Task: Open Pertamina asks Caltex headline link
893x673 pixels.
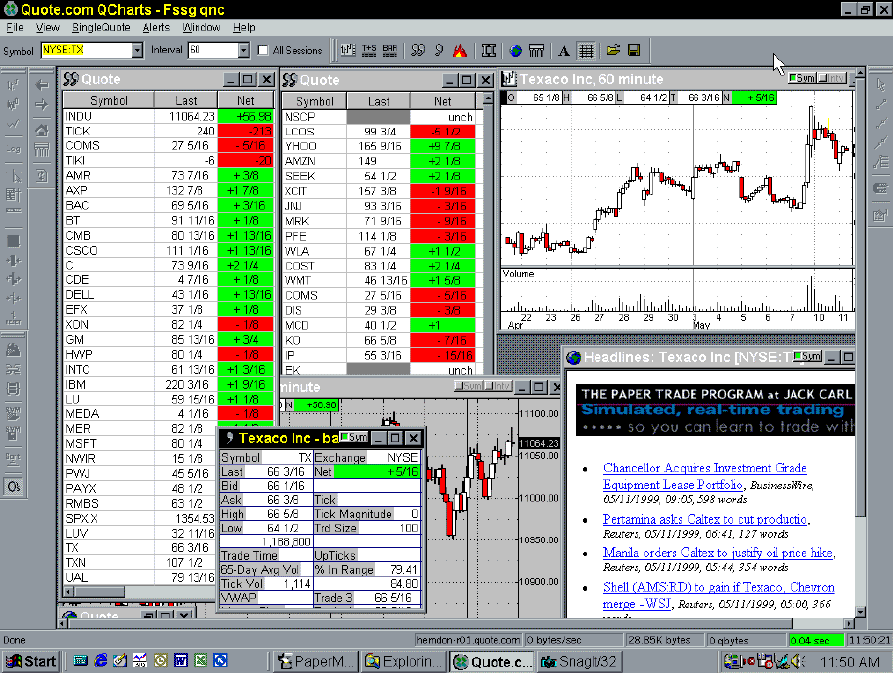Action: click(705, 519)
